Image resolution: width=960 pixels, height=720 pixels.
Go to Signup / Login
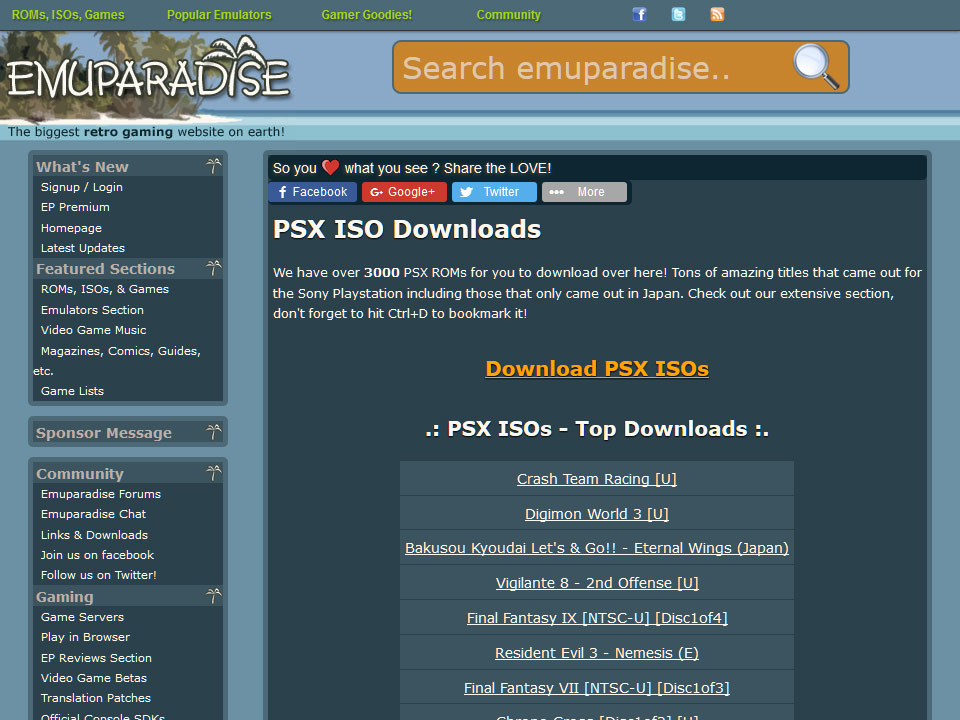(81, 187)
